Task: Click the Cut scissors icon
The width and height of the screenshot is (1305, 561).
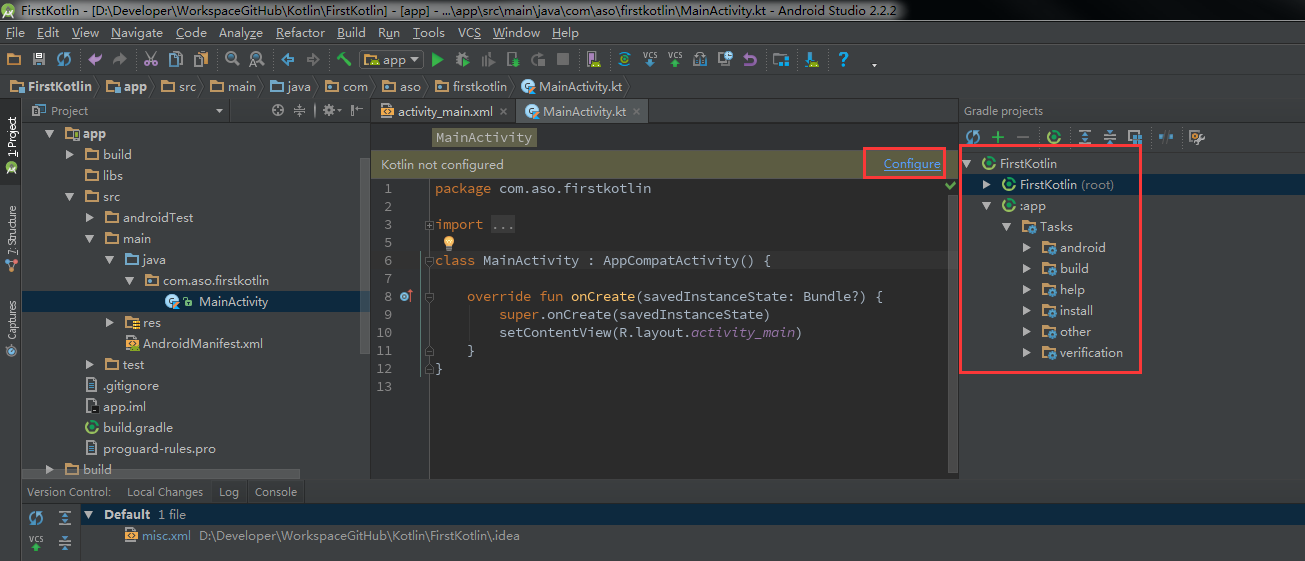Action: (151, 60)
